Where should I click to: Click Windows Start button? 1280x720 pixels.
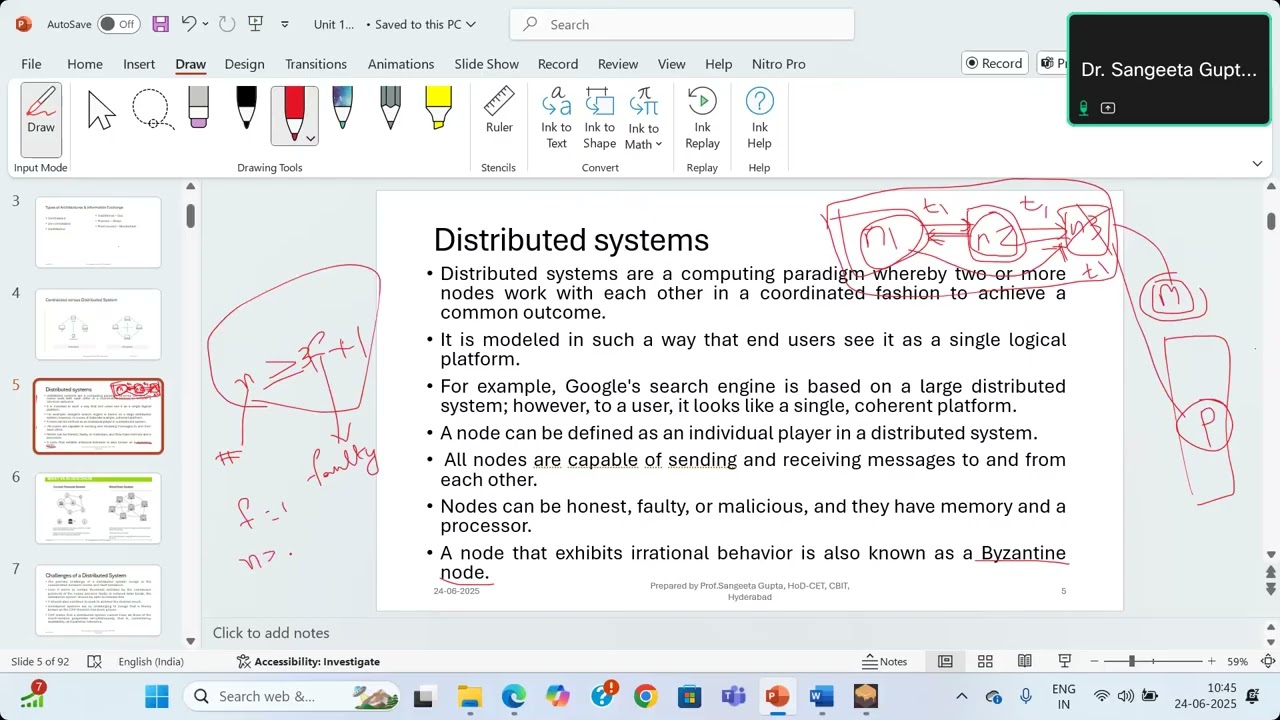tap(157, 696)
